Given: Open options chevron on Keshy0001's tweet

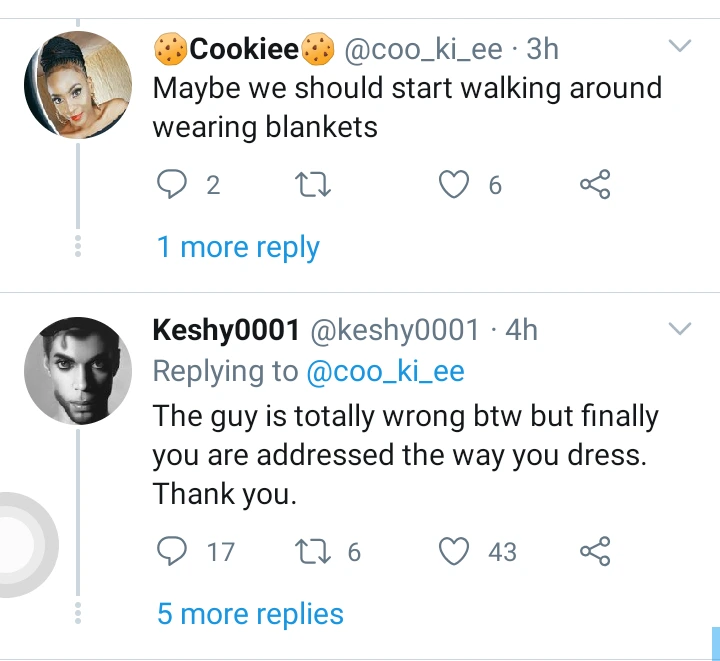Looking at the screenshot, I should click(679, 329).
